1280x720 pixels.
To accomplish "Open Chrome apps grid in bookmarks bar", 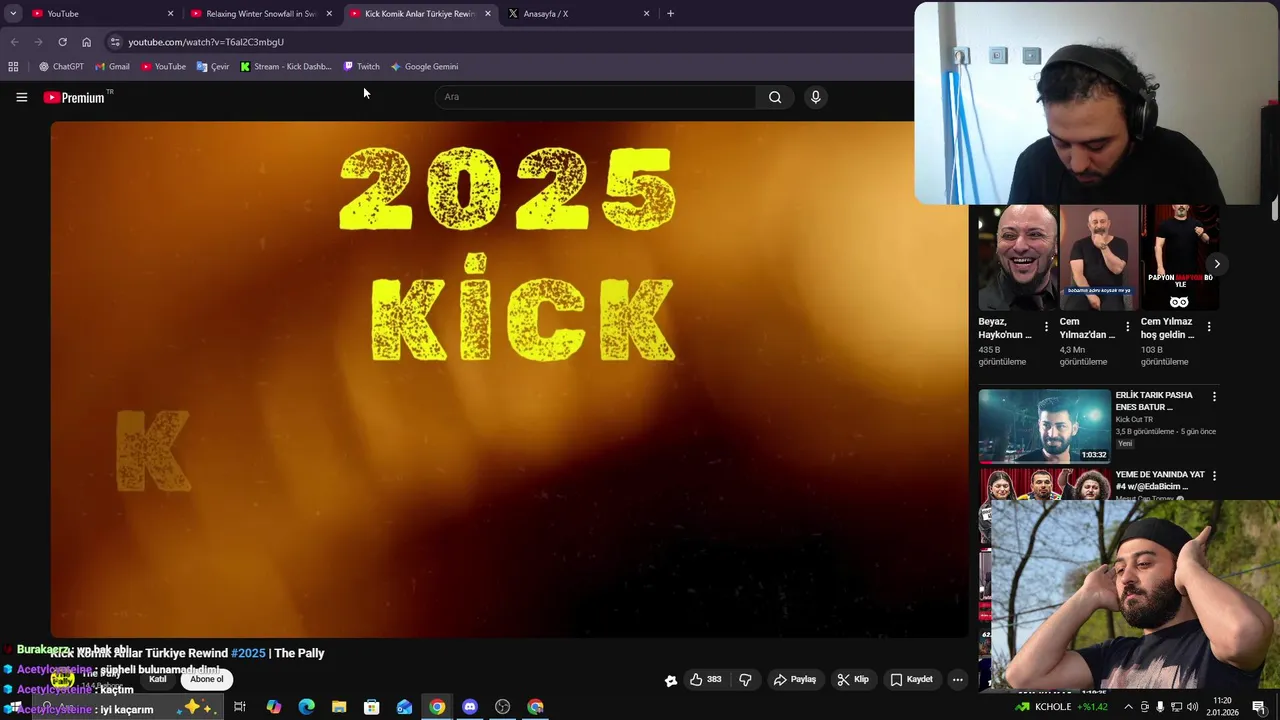I will pyautogui.click(x=13, y=66).
